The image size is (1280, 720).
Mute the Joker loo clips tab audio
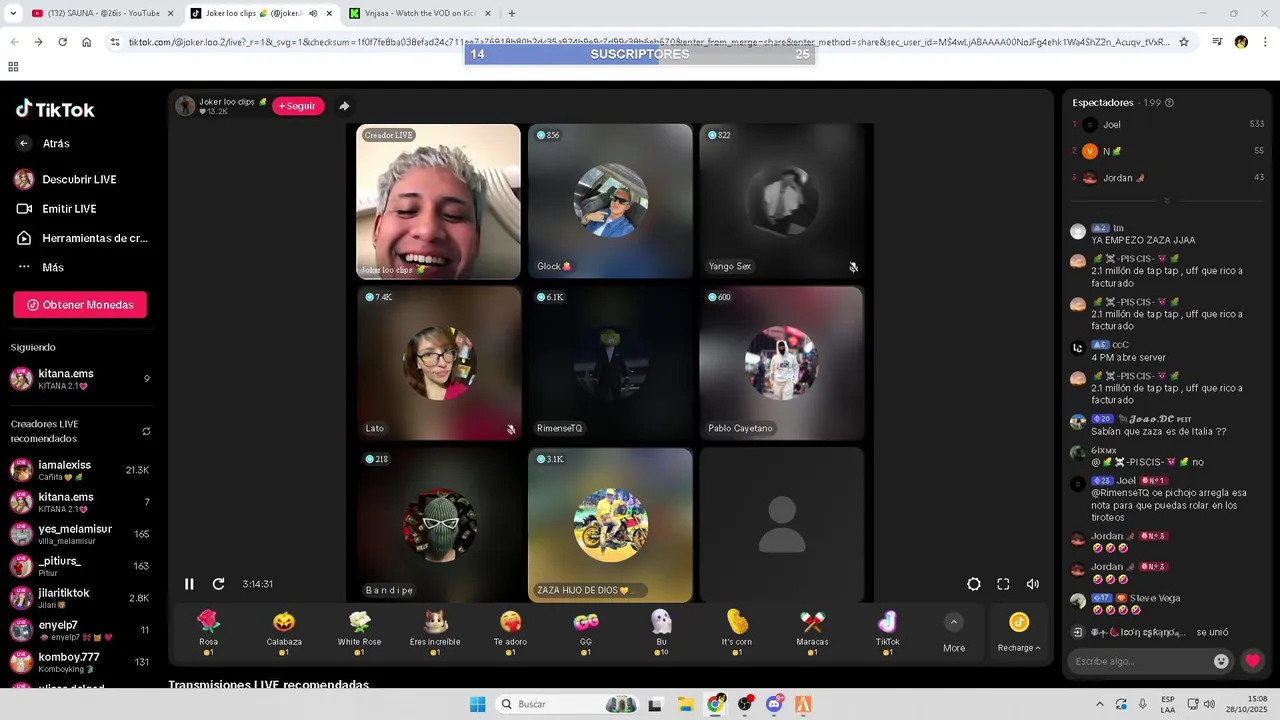(x=312, y=13)
